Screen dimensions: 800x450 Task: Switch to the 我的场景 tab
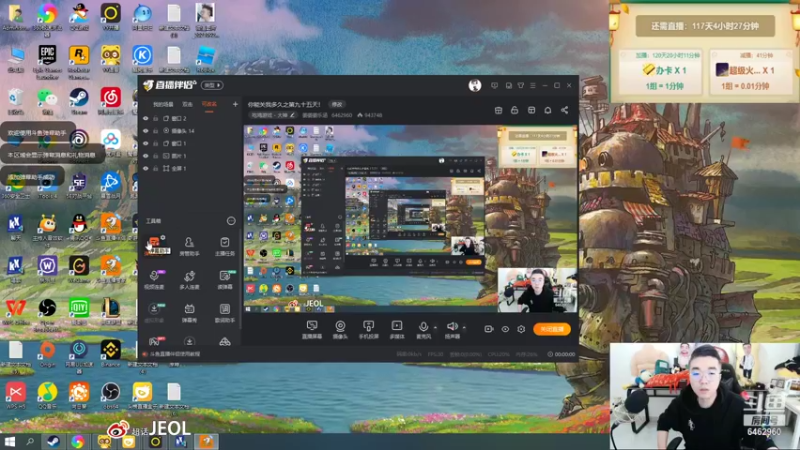click(163, 104)
